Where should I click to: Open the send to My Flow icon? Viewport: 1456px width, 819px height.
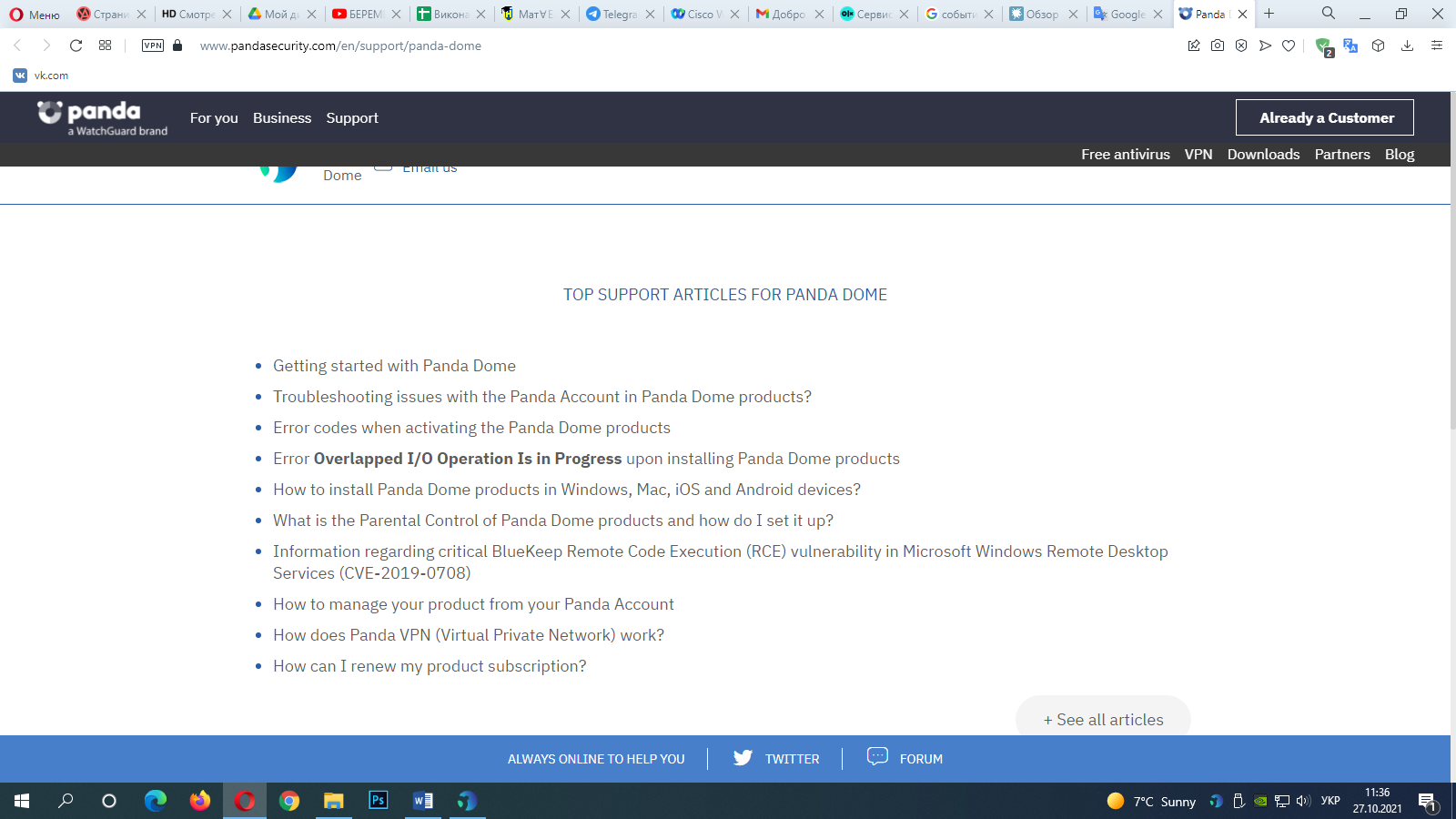tap(1265, 45)
